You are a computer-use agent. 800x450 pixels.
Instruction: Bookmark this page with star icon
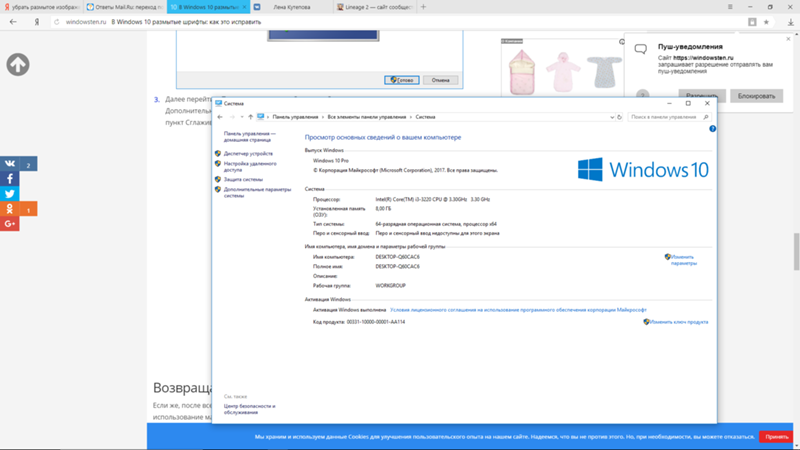coord(766,22)
